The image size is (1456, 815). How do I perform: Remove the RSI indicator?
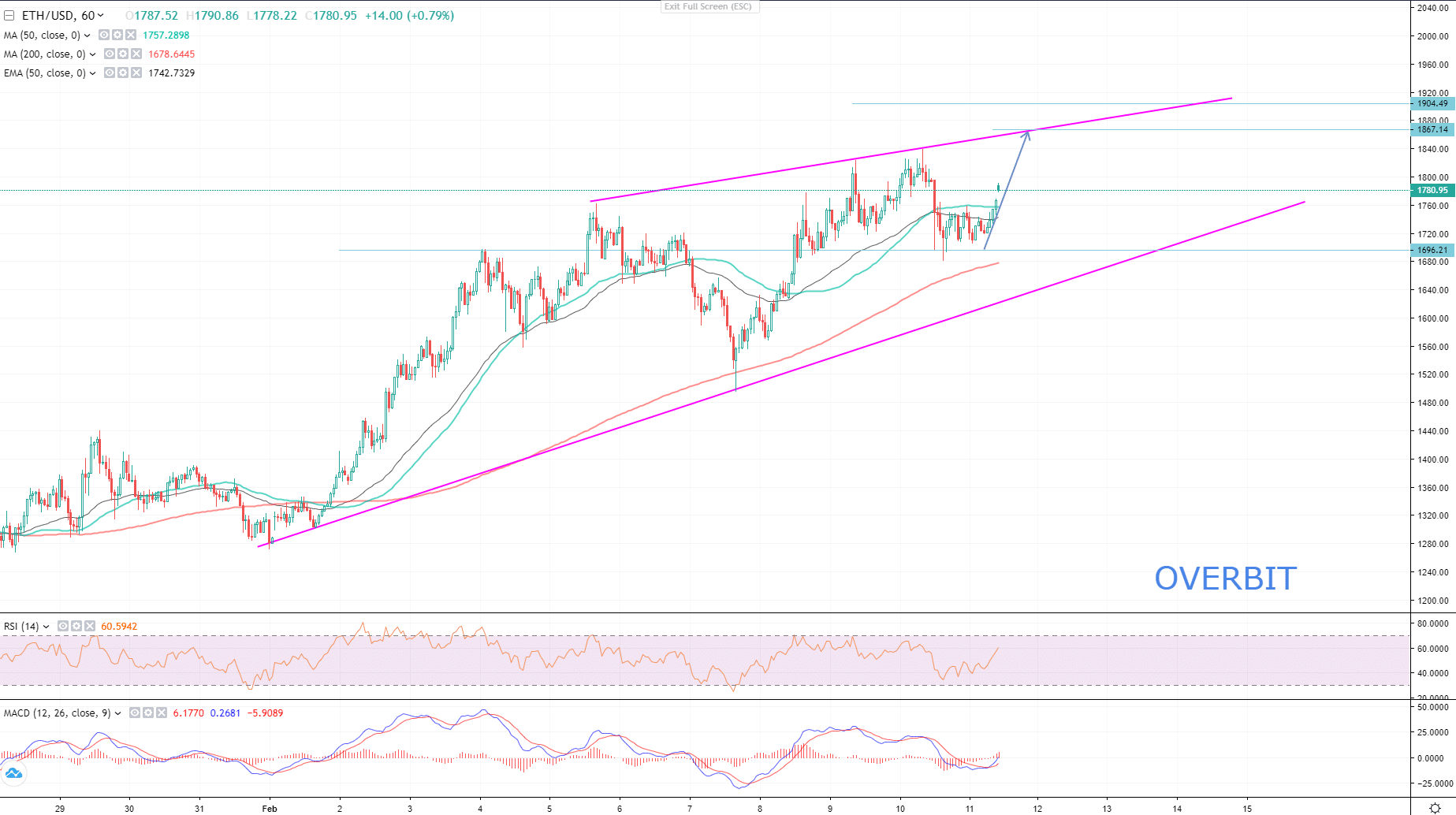coord(90,627)
